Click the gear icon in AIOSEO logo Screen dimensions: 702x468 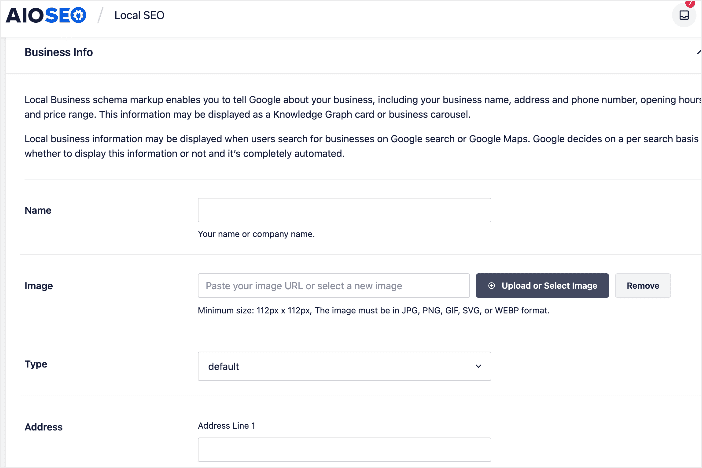point(78,16)
